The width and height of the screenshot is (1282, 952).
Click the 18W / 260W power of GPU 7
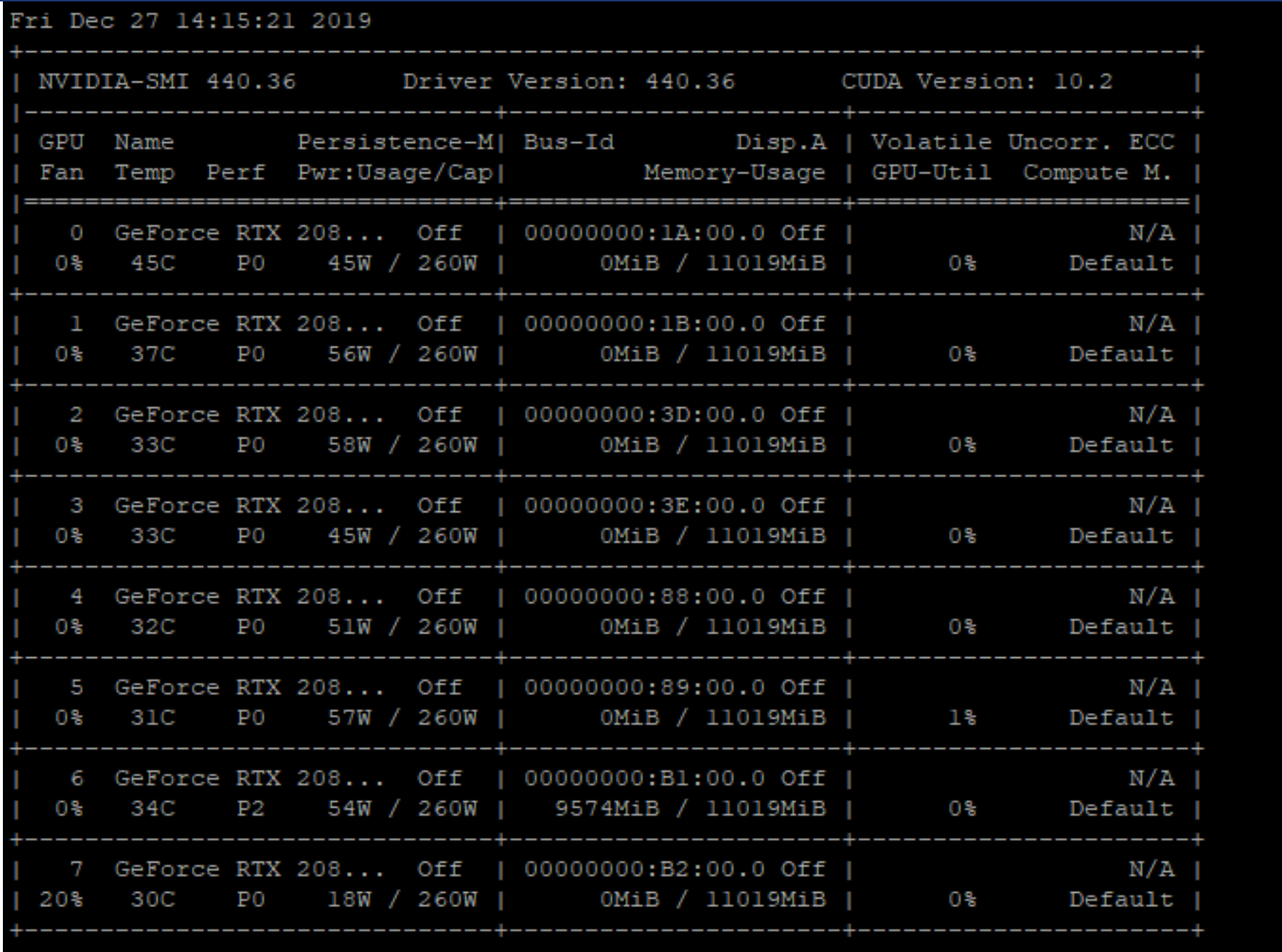[403, 899]
